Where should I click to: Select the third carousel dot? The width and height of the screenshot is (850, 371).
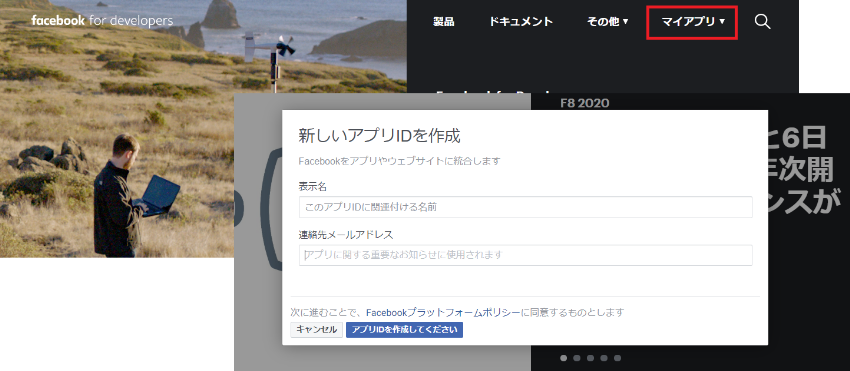[590, 358]
